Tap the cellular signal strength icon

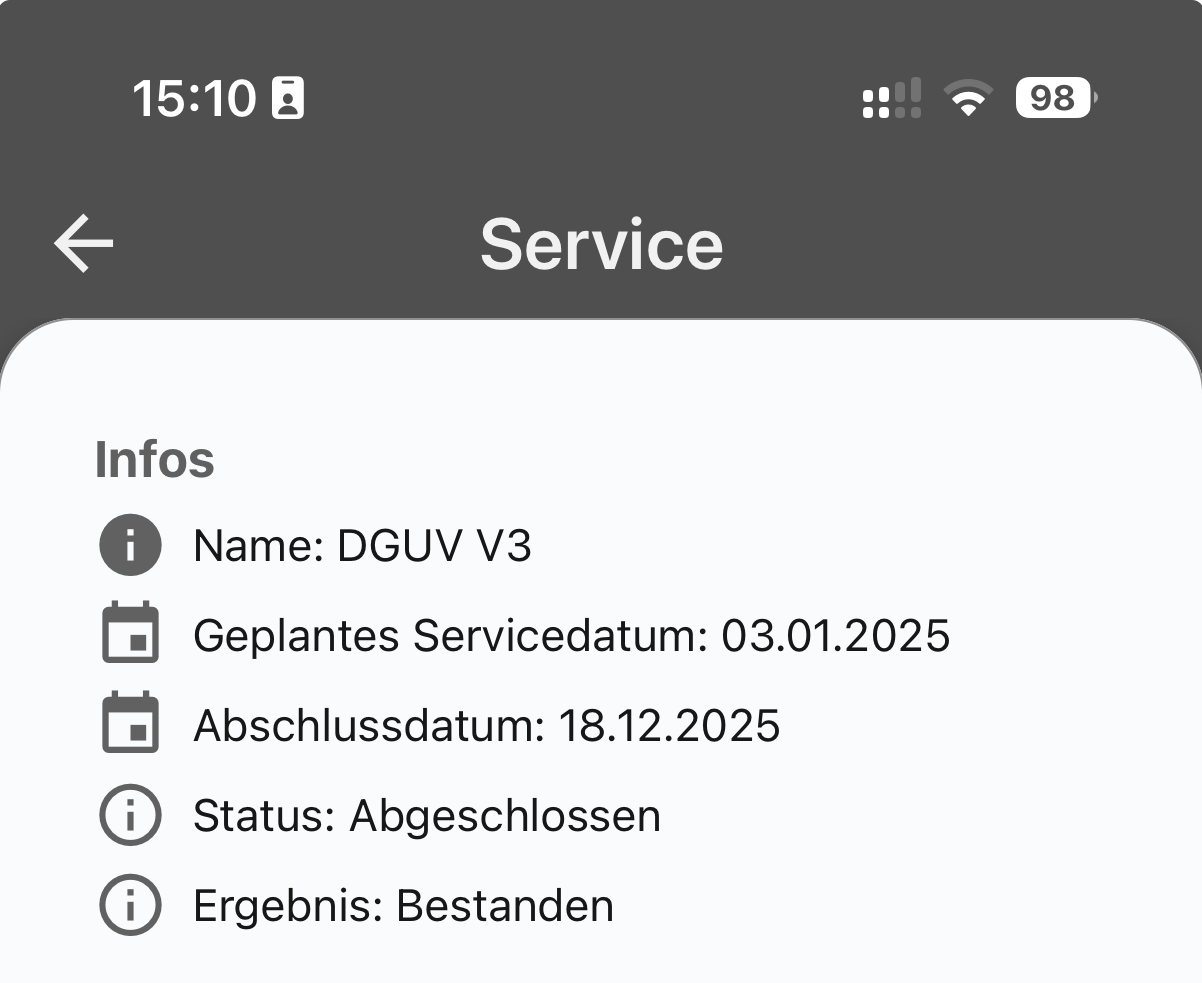(891, 99)
